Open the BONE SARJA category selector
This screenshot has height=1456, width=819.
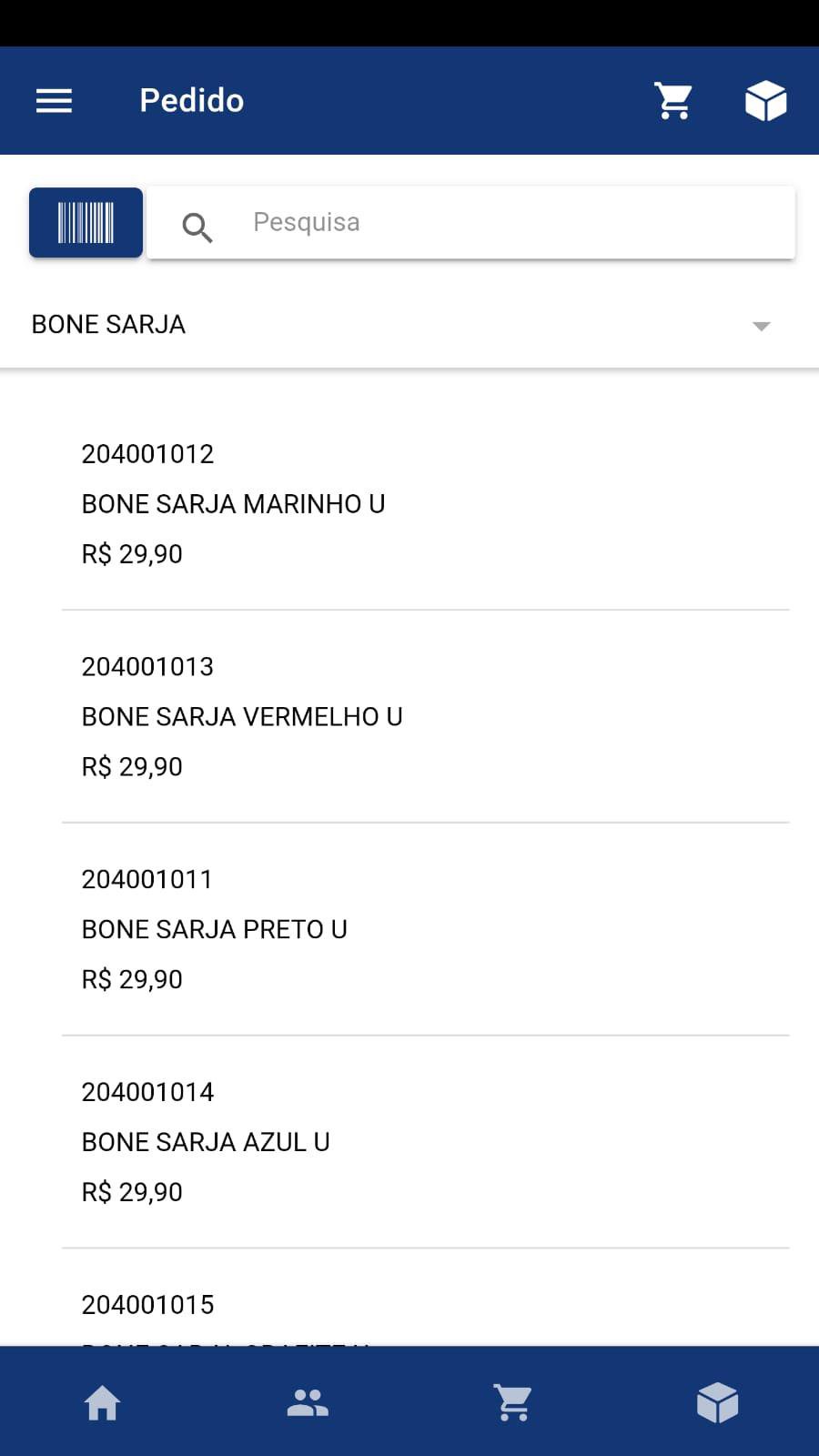[x=409, y=325]
